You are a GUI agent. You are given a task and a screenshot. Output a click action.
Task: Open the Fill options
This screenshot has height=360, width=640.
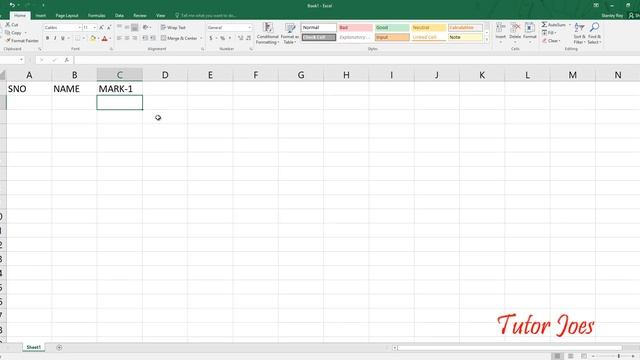coord(549,33)
